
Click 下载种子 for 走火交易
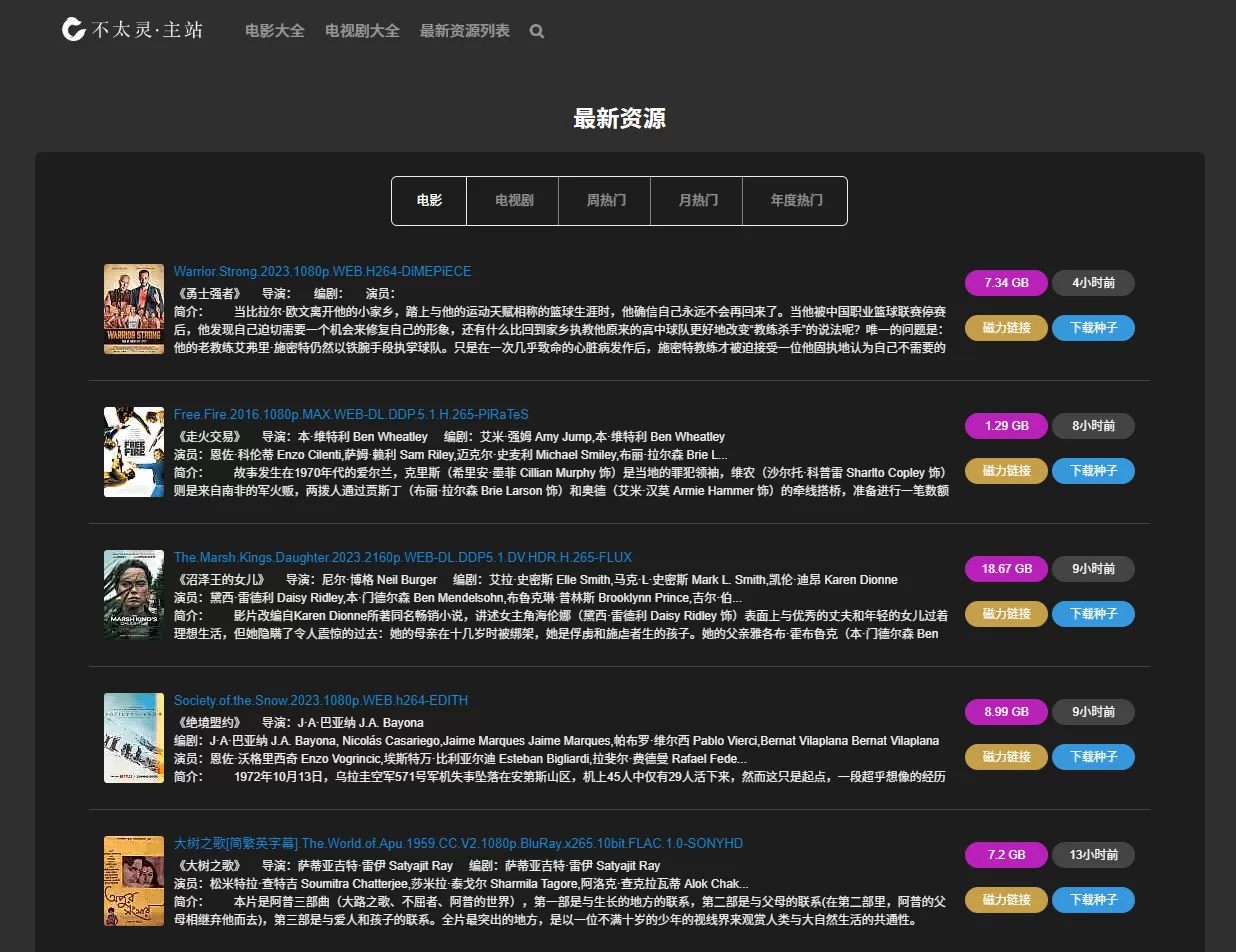click(1093, 470)
